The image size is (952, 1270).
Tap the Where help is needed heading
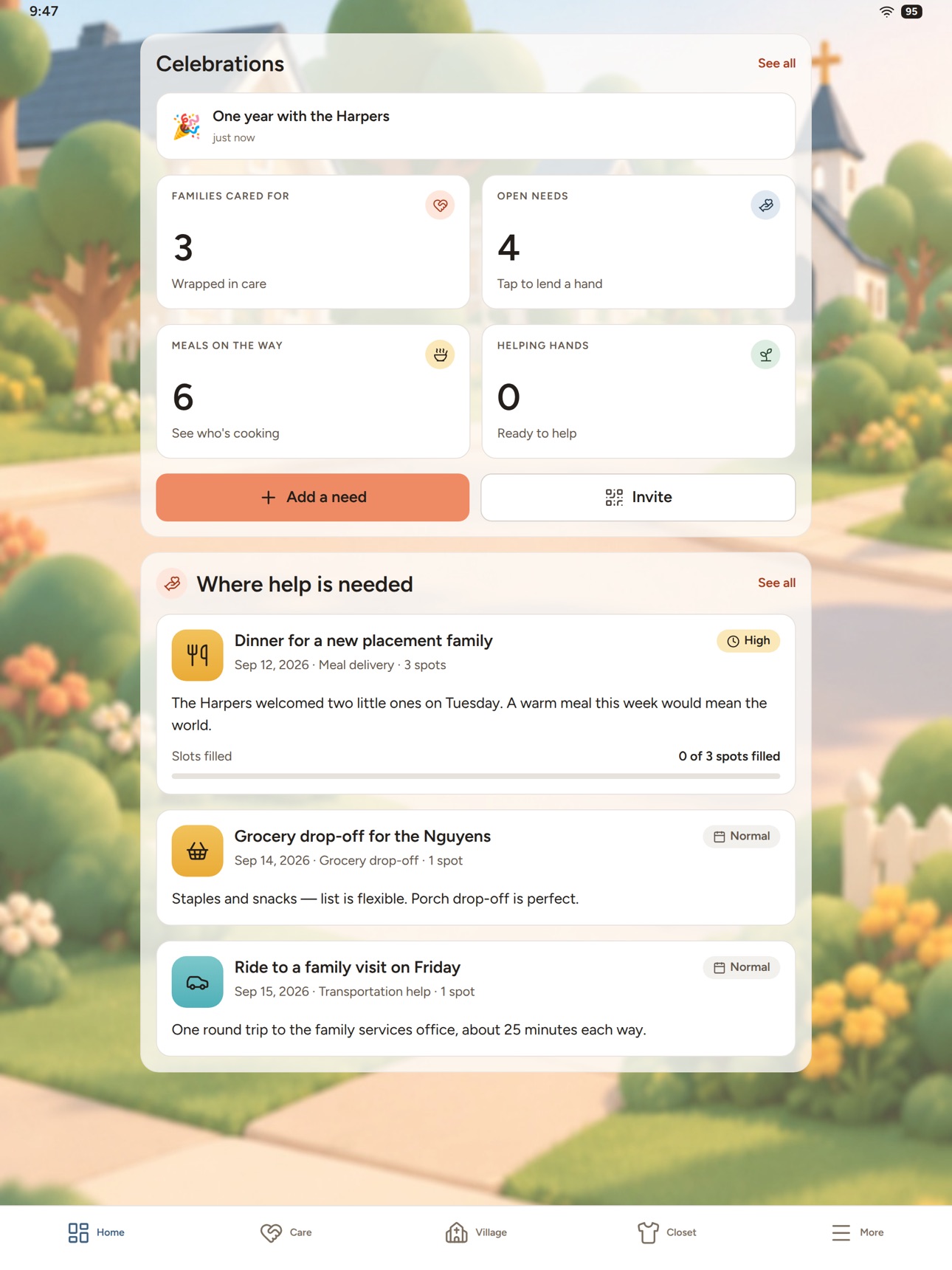pos(305,584)
